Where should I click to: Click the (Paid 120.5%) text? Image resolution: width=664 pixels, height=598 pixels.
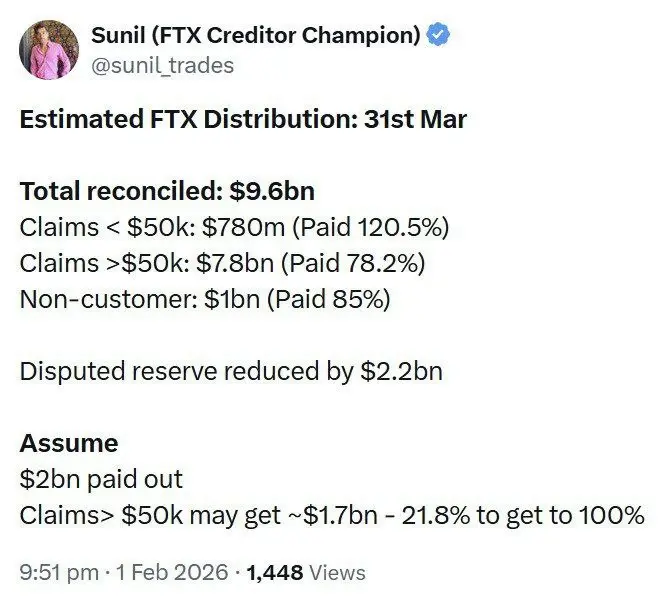pos(376,227)
